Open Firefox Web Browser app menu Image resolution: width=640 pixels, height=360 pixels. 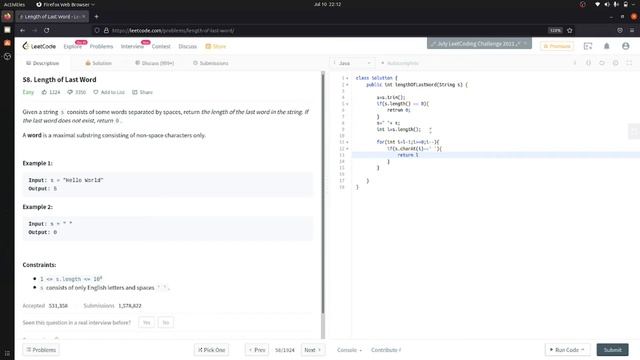(x=65, y=4)
